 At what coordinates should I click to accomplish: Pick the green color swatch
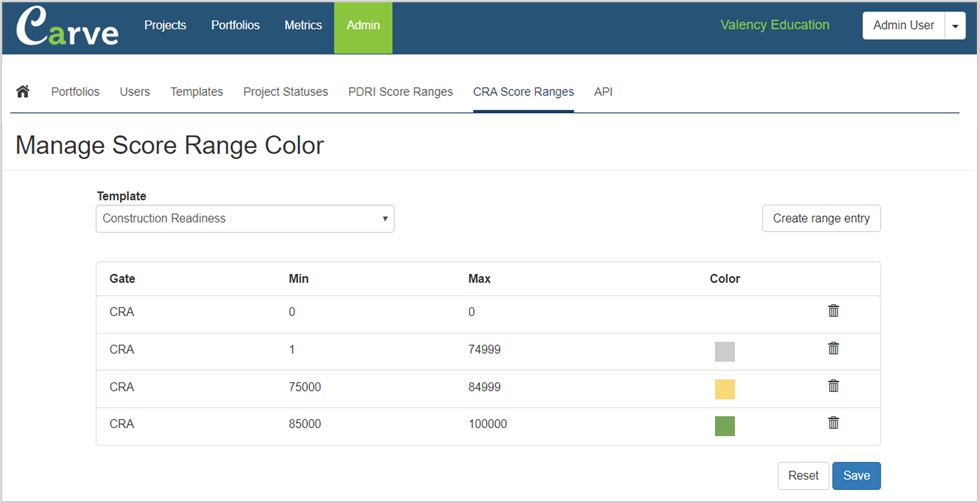(x=725, y=426)
